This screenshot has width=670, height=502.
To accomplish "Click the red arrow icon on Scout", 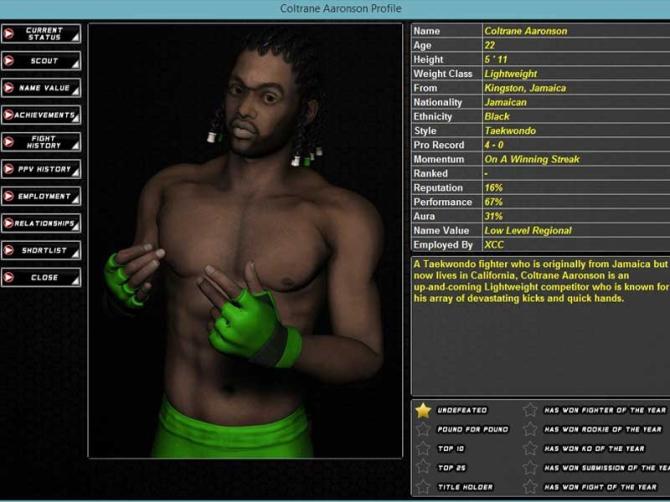I will pyautogui.click(x=9, y=61).
